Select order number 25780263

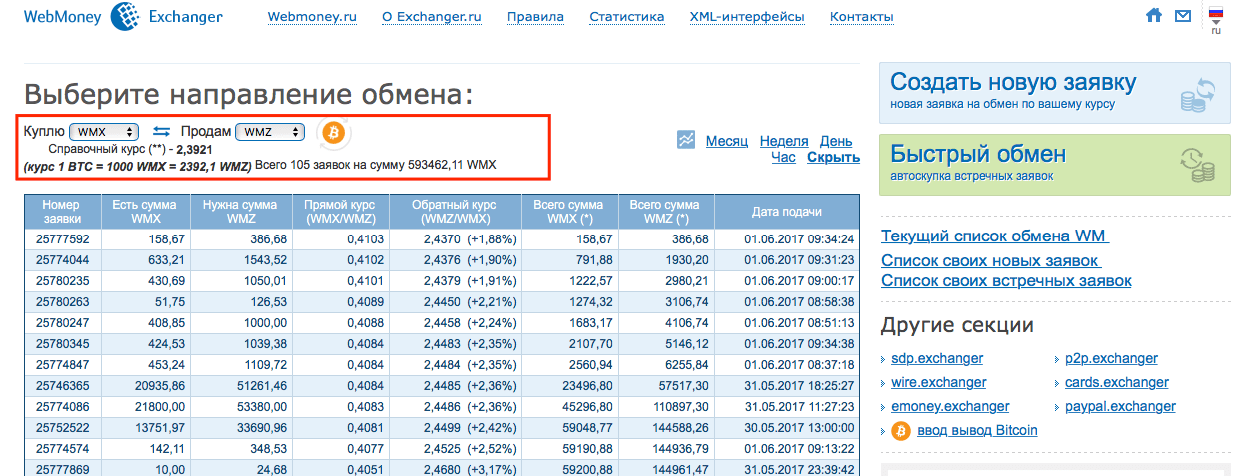point(62,301)
